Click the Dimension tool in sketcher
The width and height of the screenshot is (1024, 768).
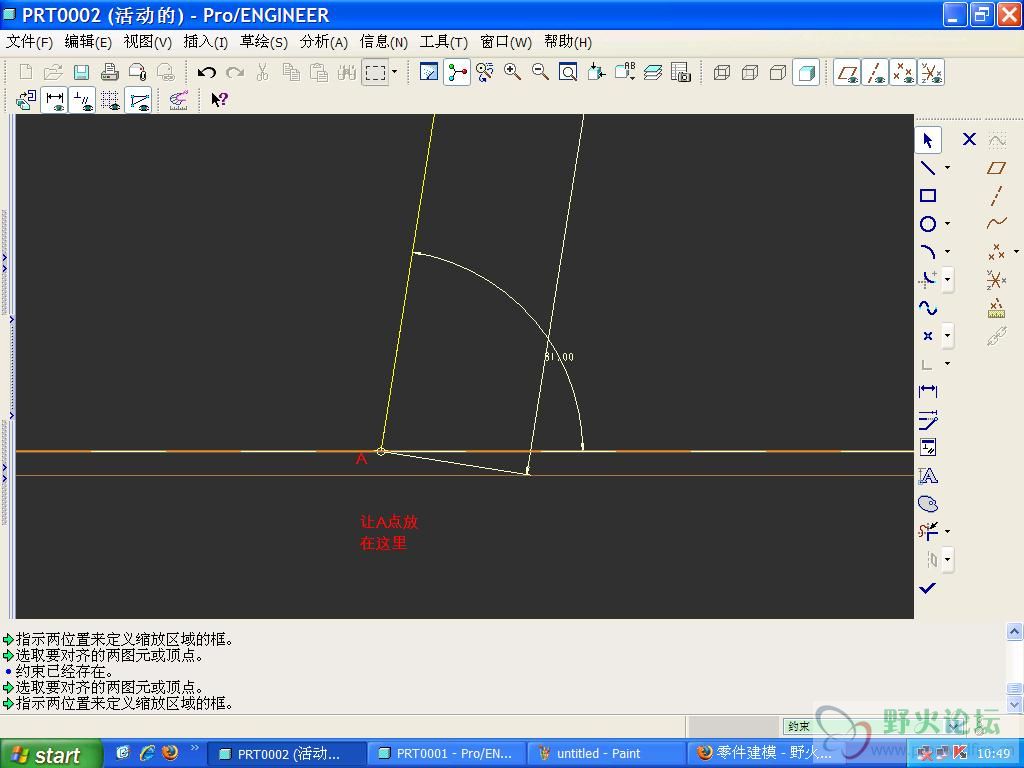click(928, 392)
